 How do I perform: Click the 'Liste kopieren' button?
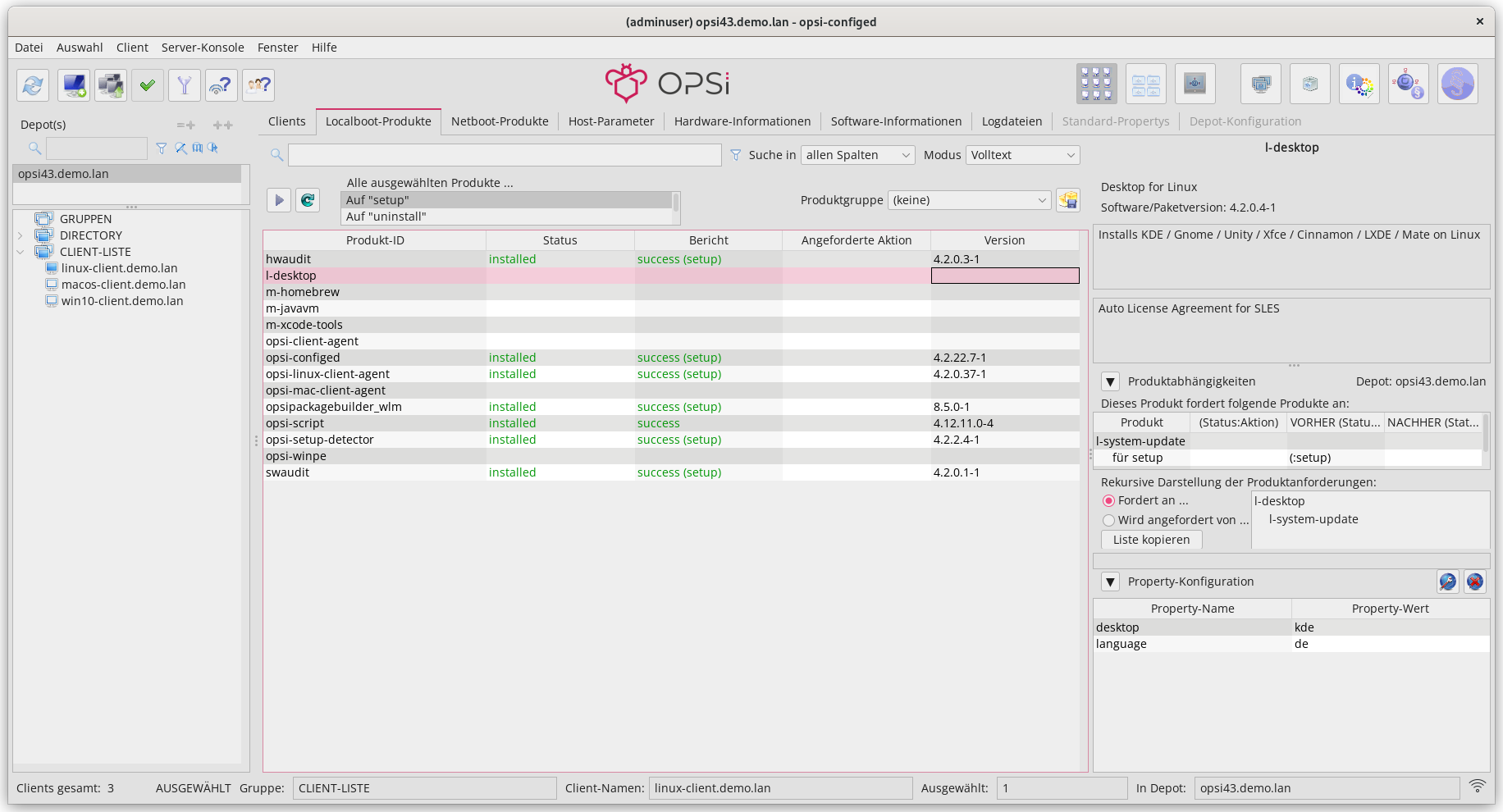[x=1152, y=540]
